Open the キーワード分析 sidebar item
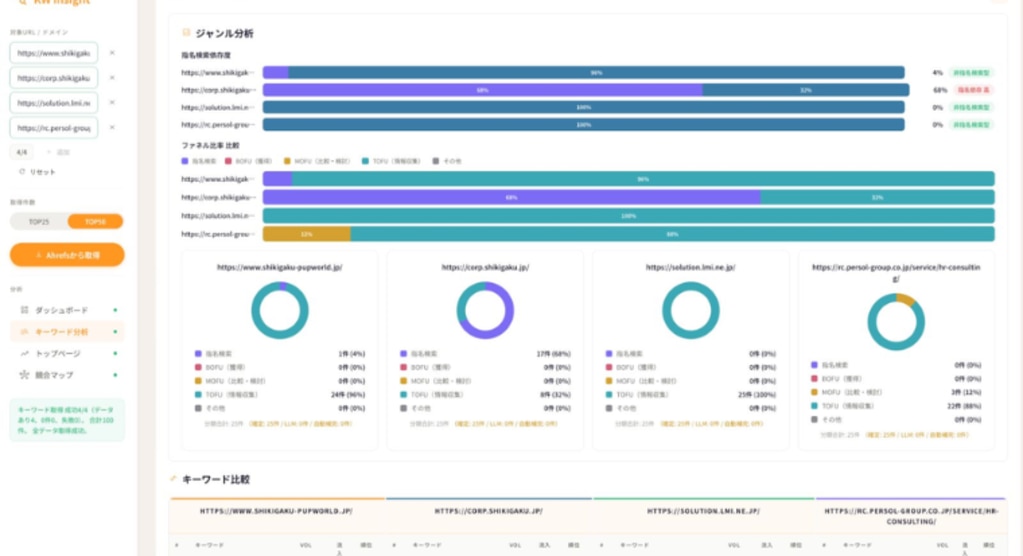 pos(67,332)
